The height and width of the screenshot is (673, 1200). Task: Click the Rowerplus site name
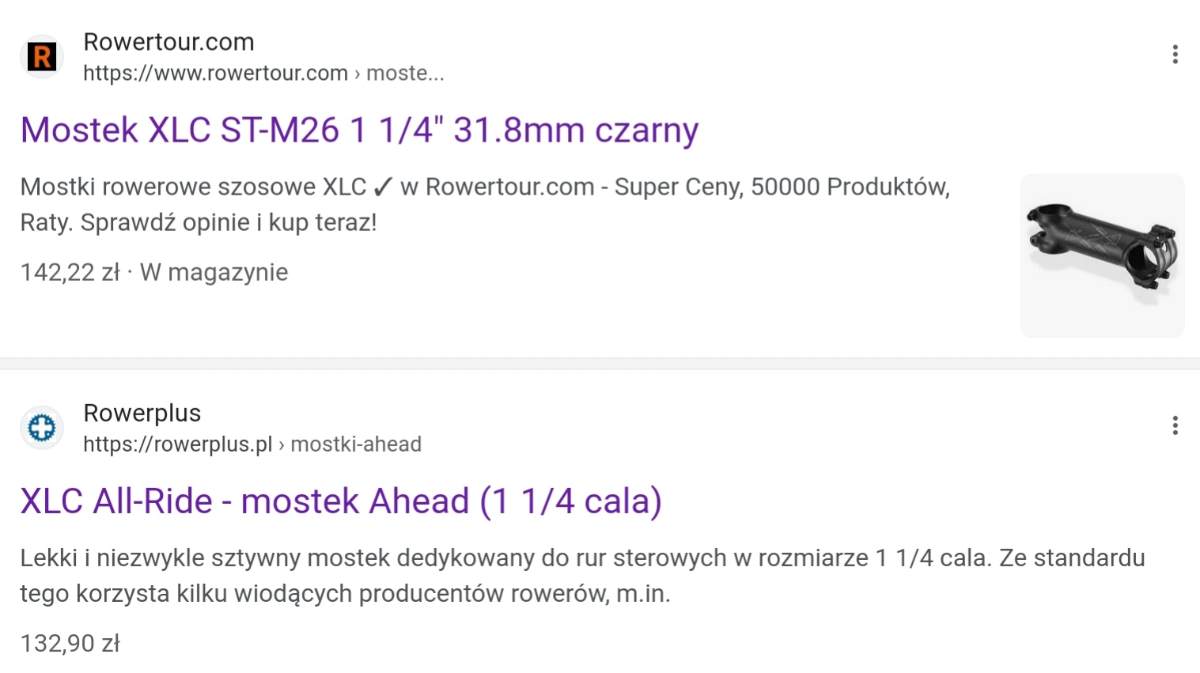(142, 413)
